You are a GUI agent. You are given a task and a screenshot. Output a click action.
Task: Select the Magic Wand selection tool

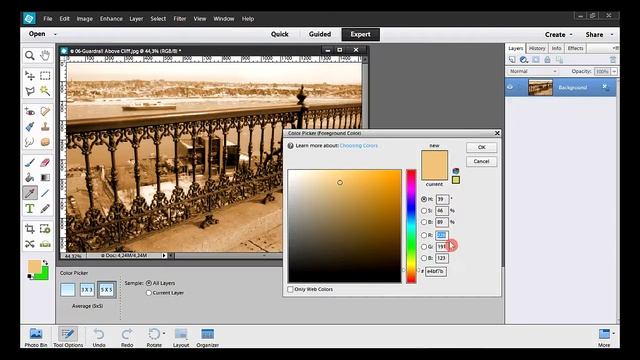tap(45, 91)
